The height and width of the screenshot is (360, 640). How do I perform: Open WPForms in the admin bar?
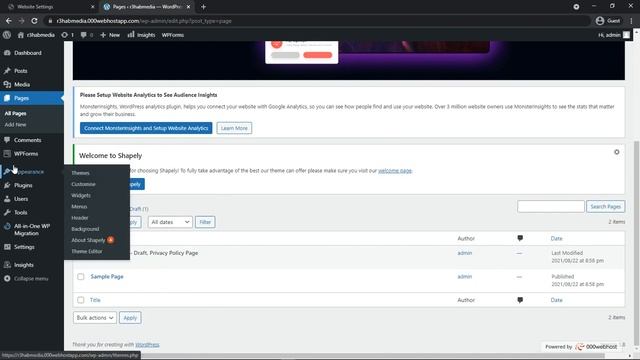tap(173, 35)
